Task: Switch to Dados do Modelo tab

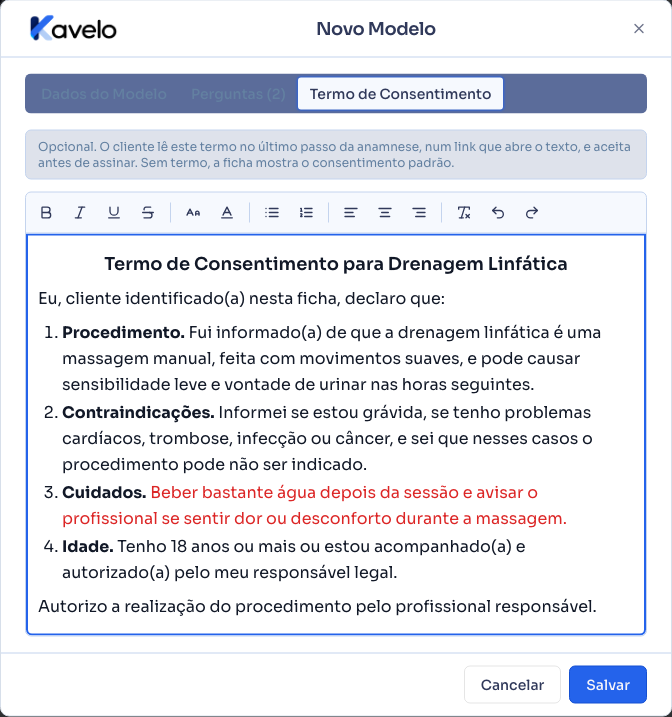Action: [x=104, y=94]
